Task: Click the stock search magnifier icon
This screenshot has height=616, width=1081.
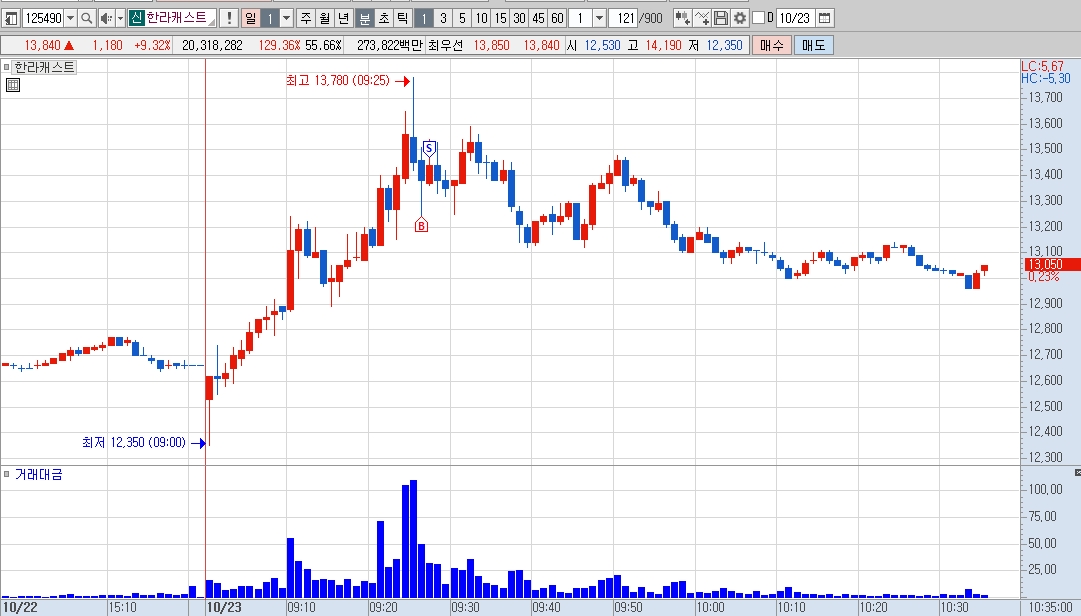Action: click(86, 18)
